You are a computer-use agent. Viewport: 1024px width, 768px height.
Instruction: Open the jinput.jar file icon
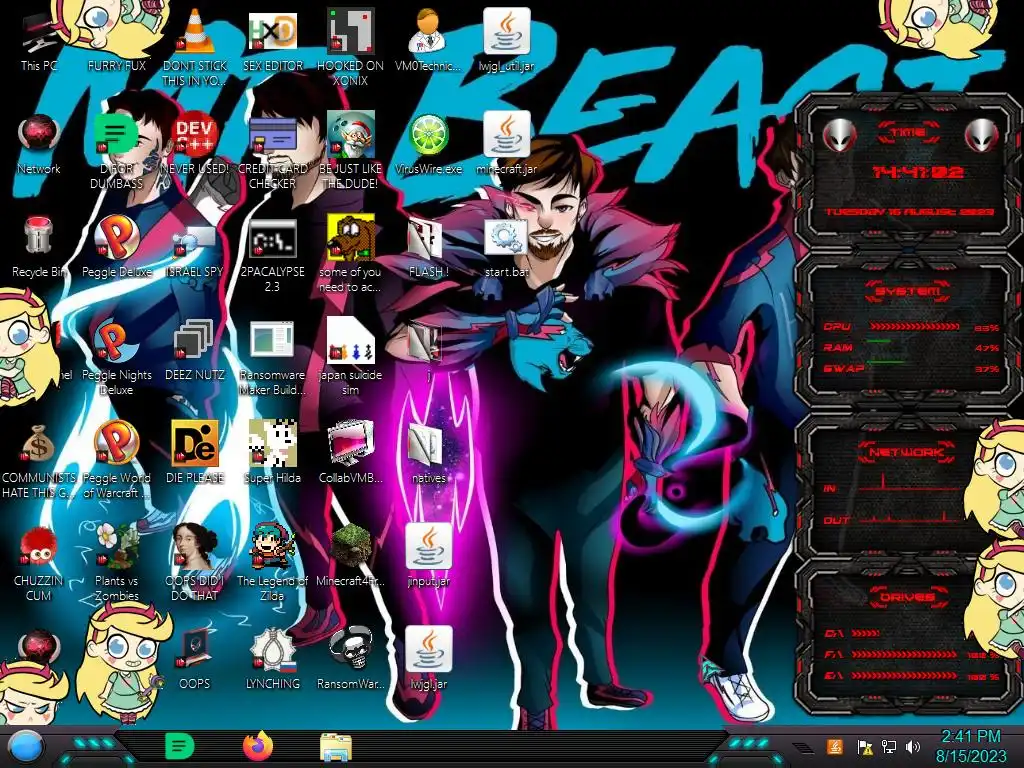click(x=429, y=547)
